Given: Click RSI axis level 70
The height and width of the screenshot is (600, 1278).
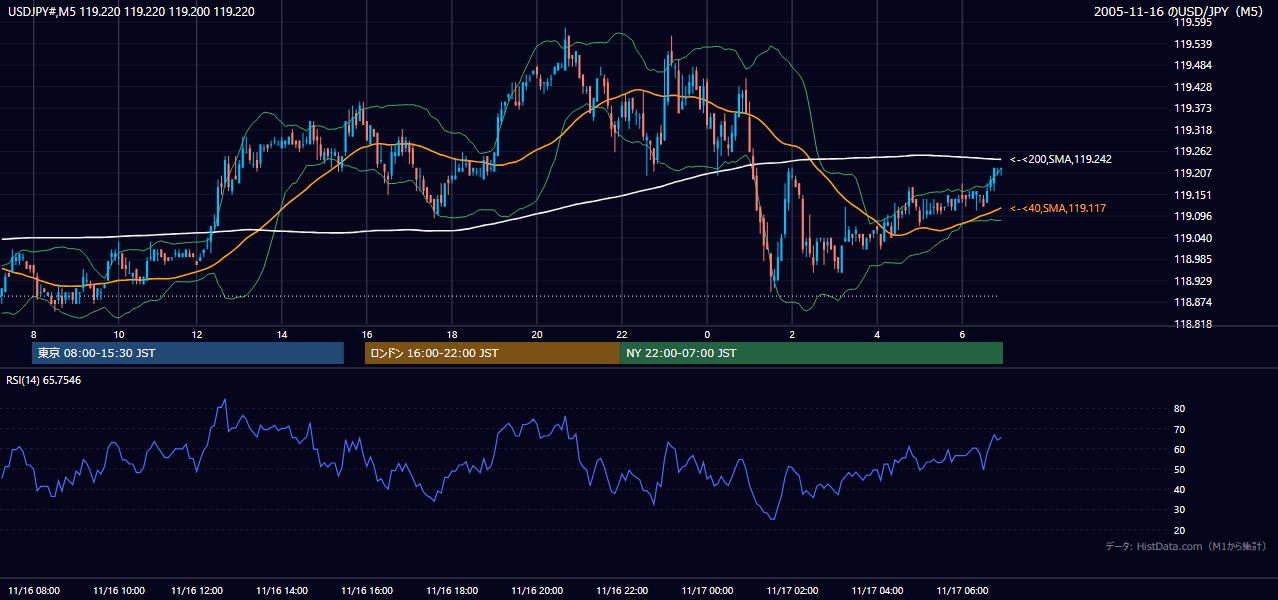Looking at the screenshot, I should [x=1179, y=429].
